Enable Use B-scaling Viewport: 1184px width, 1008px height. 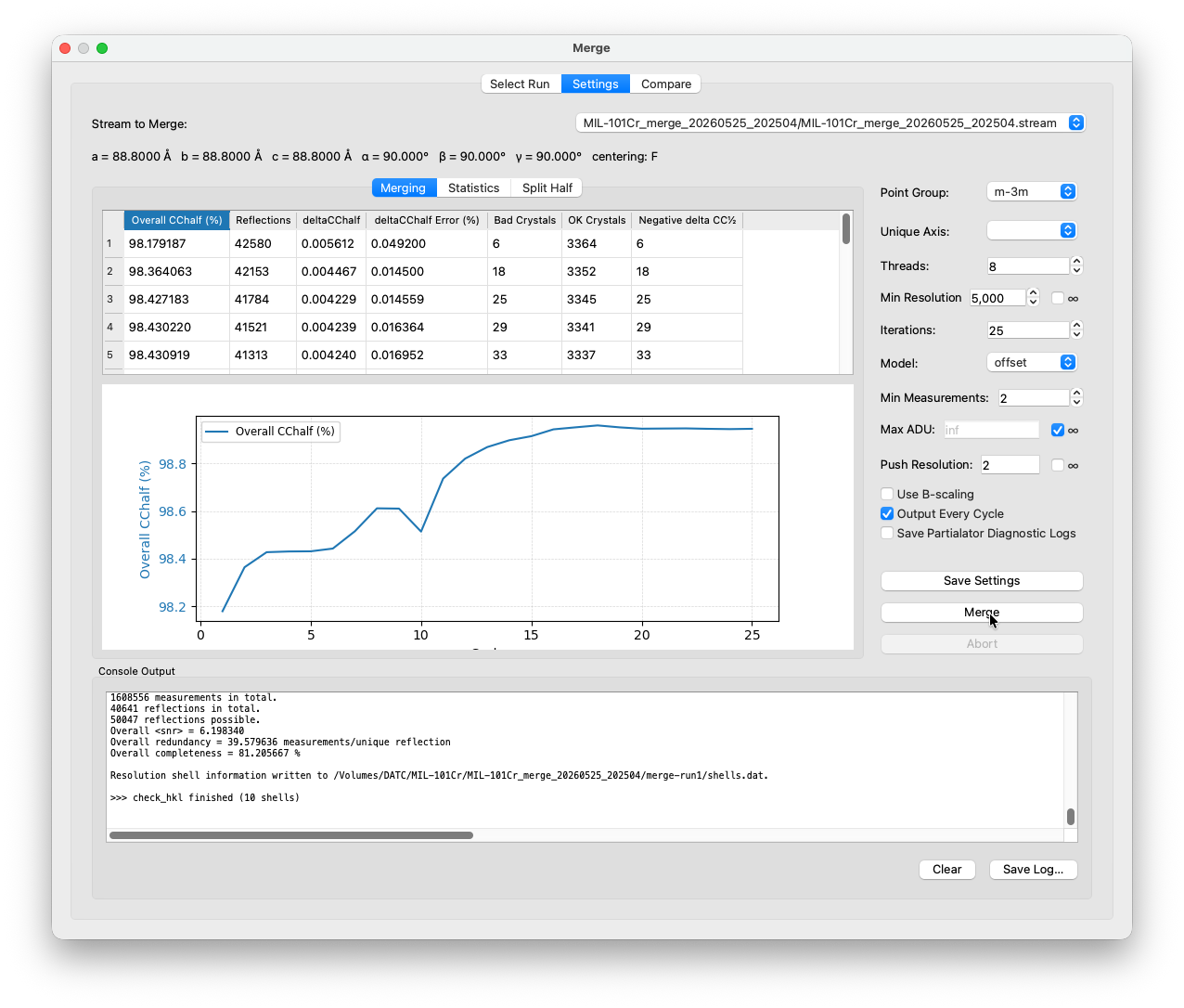click(887, 494)
